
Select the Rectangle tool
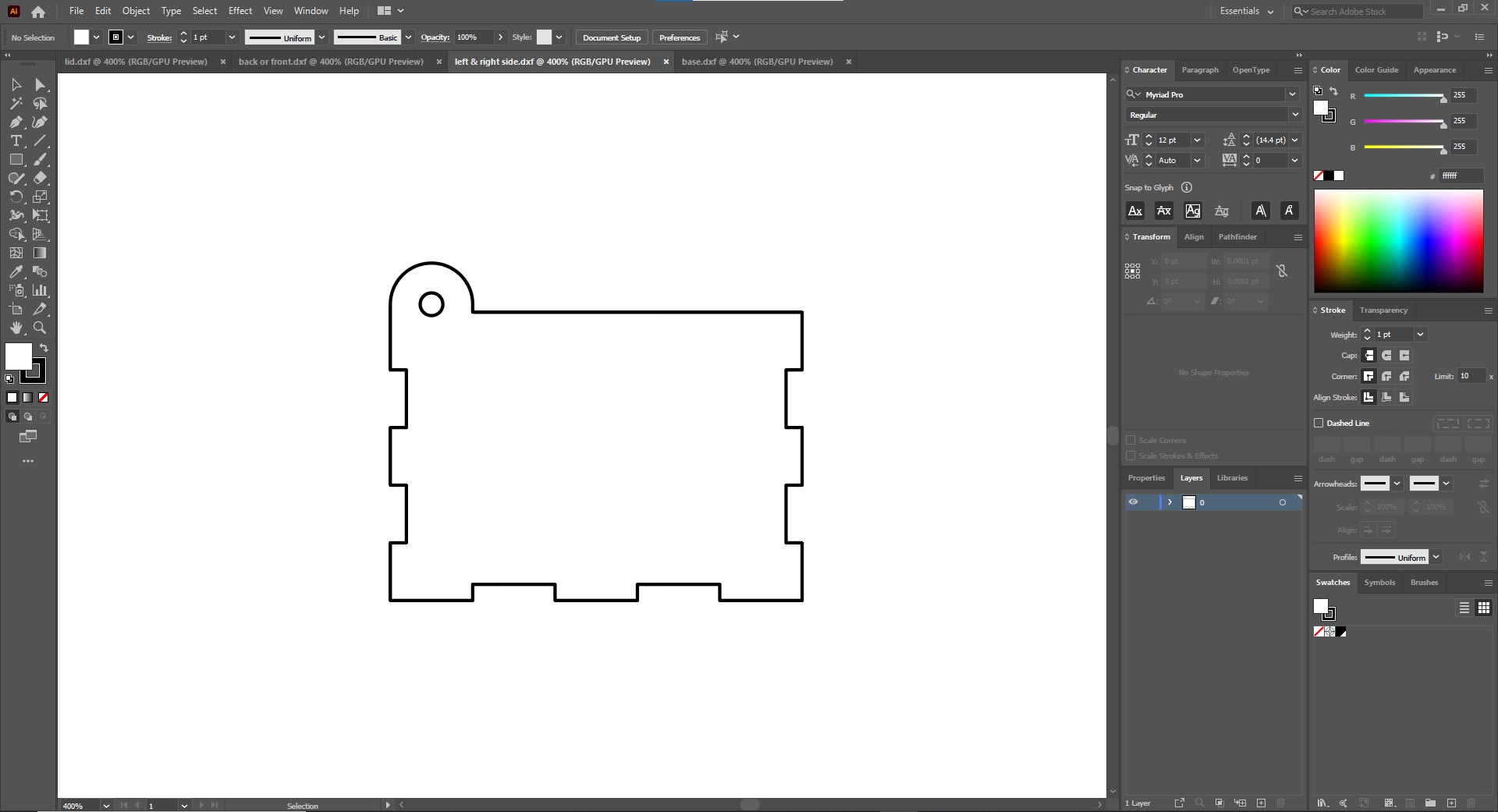16,159
